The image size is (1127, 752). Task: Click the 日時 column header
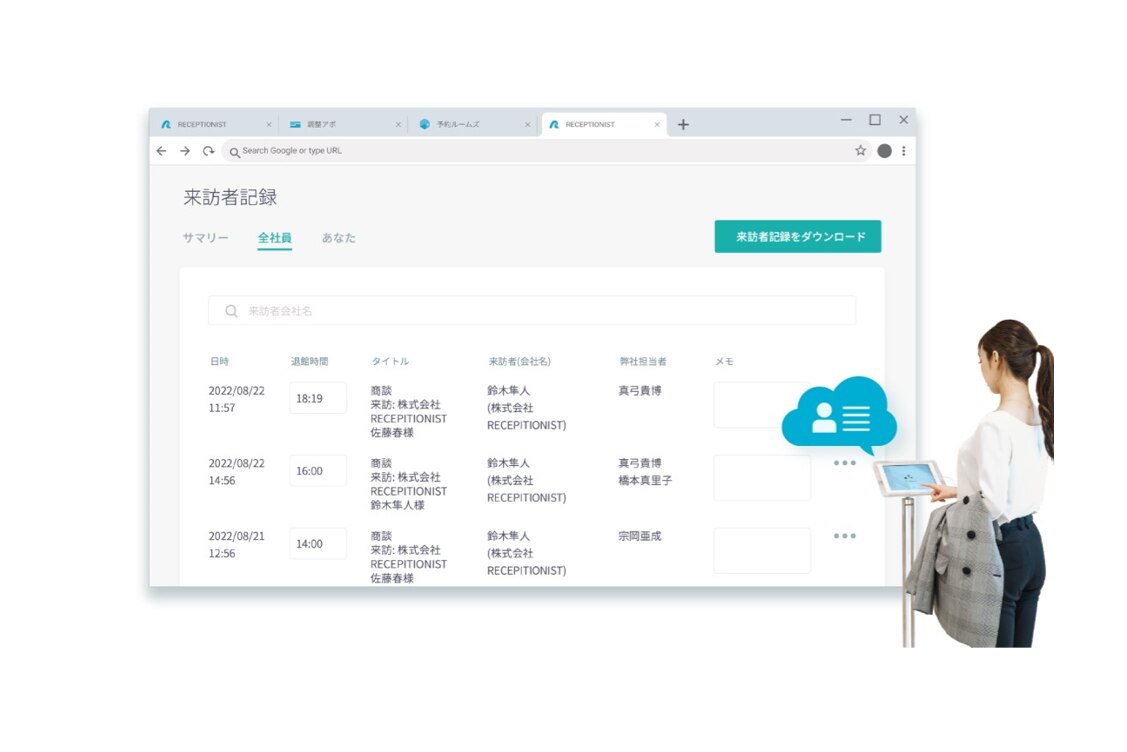tap(219, 362)
